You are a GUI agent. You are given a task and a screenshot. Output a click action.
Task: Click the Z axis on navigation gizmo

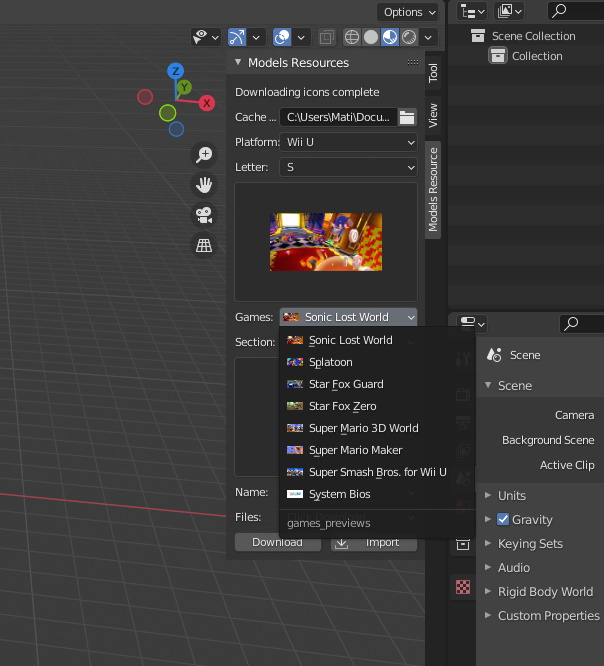175,71
